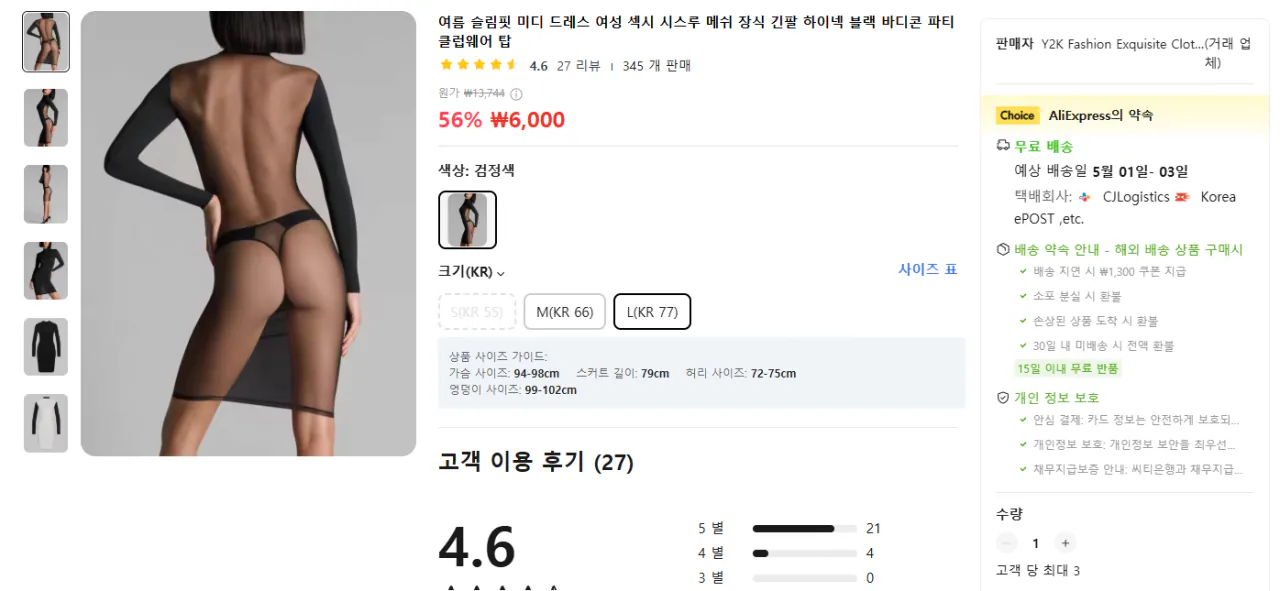Image resolution: width=1280 pixels, height=591 pixels.
Task: Click the delivery promise box icon
Action: pos(1003,250)
